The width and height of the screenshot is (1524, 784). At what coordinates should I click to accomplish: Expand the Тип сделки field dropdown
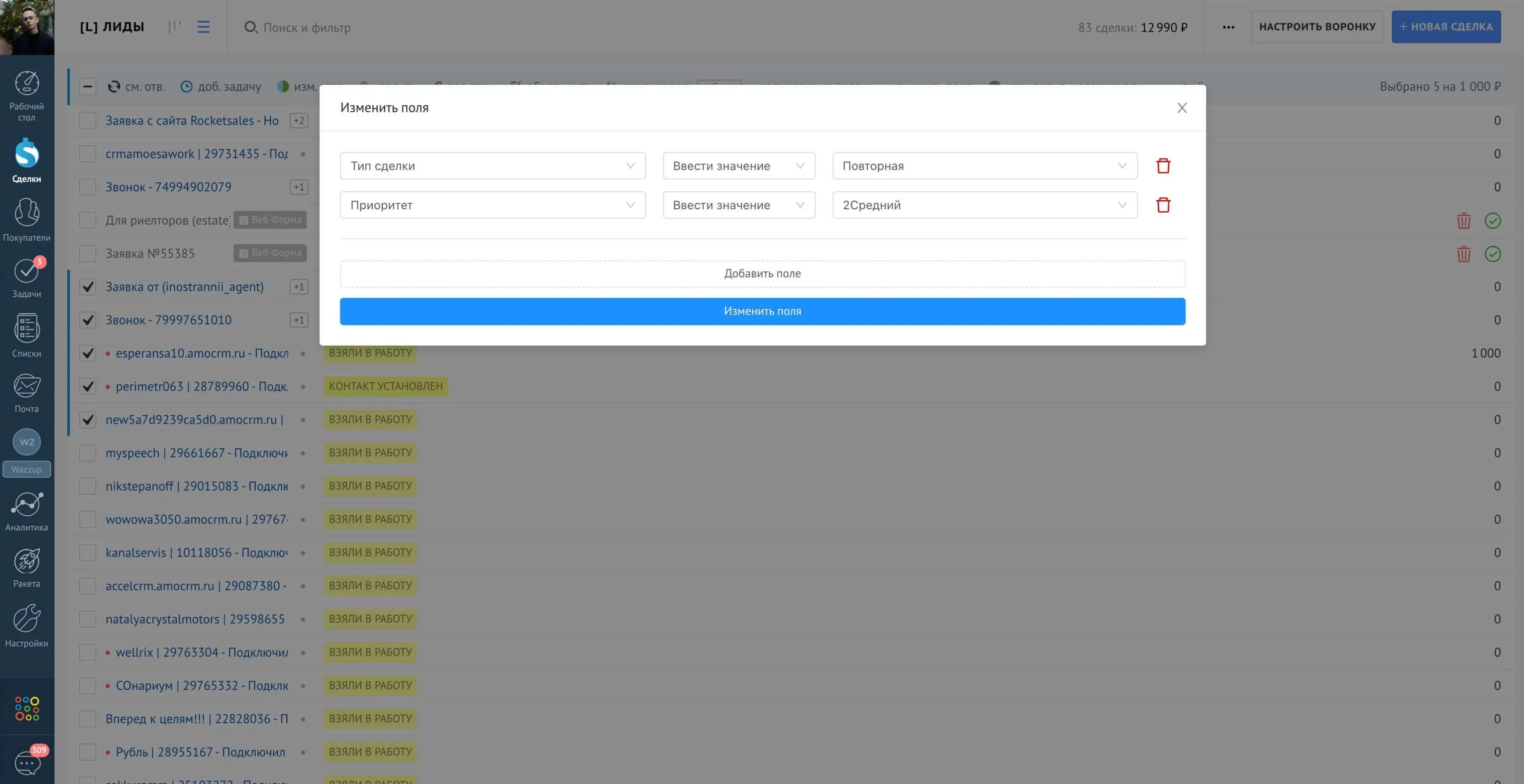coord(492,166)
